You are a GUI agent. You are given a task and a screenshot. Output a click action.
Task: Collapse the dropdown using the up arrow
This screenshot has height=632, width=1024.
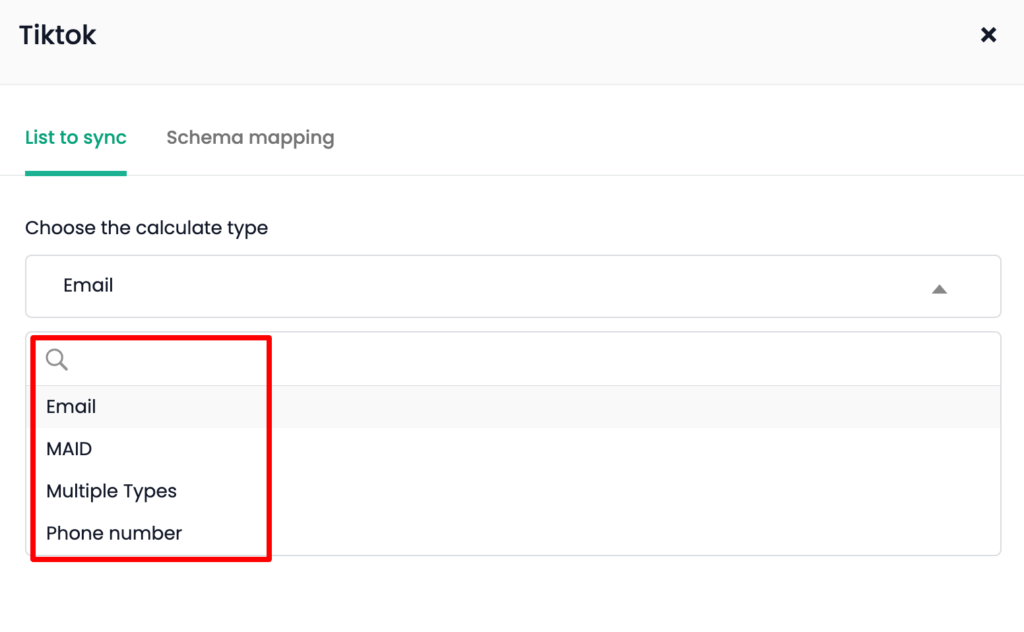pyautogui.click(x=939, y=289)
